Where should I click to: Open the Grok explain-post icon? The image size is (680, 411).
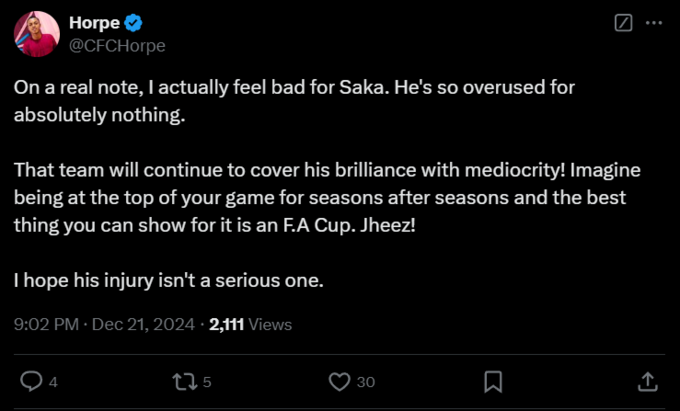point(624,22)
